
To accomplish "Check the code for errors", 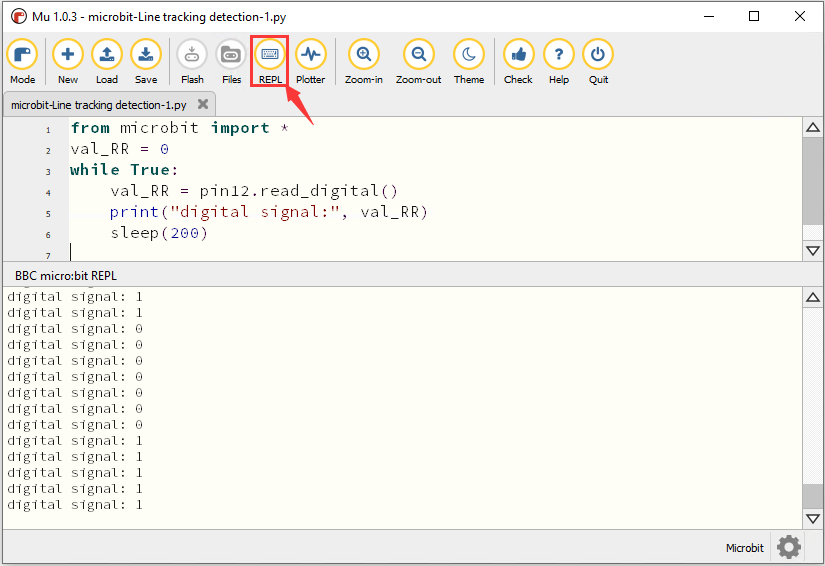I will 518,62.
